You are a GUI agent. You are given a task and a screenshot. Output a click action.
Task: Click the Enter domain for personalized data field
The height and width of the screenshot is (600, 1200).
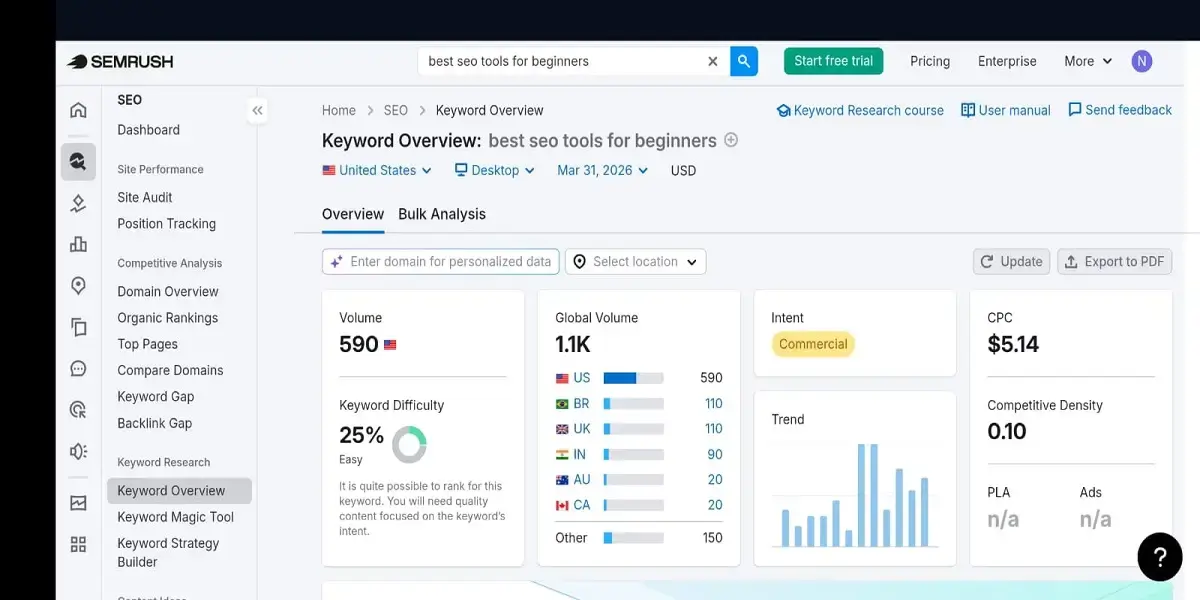point(440,261)
